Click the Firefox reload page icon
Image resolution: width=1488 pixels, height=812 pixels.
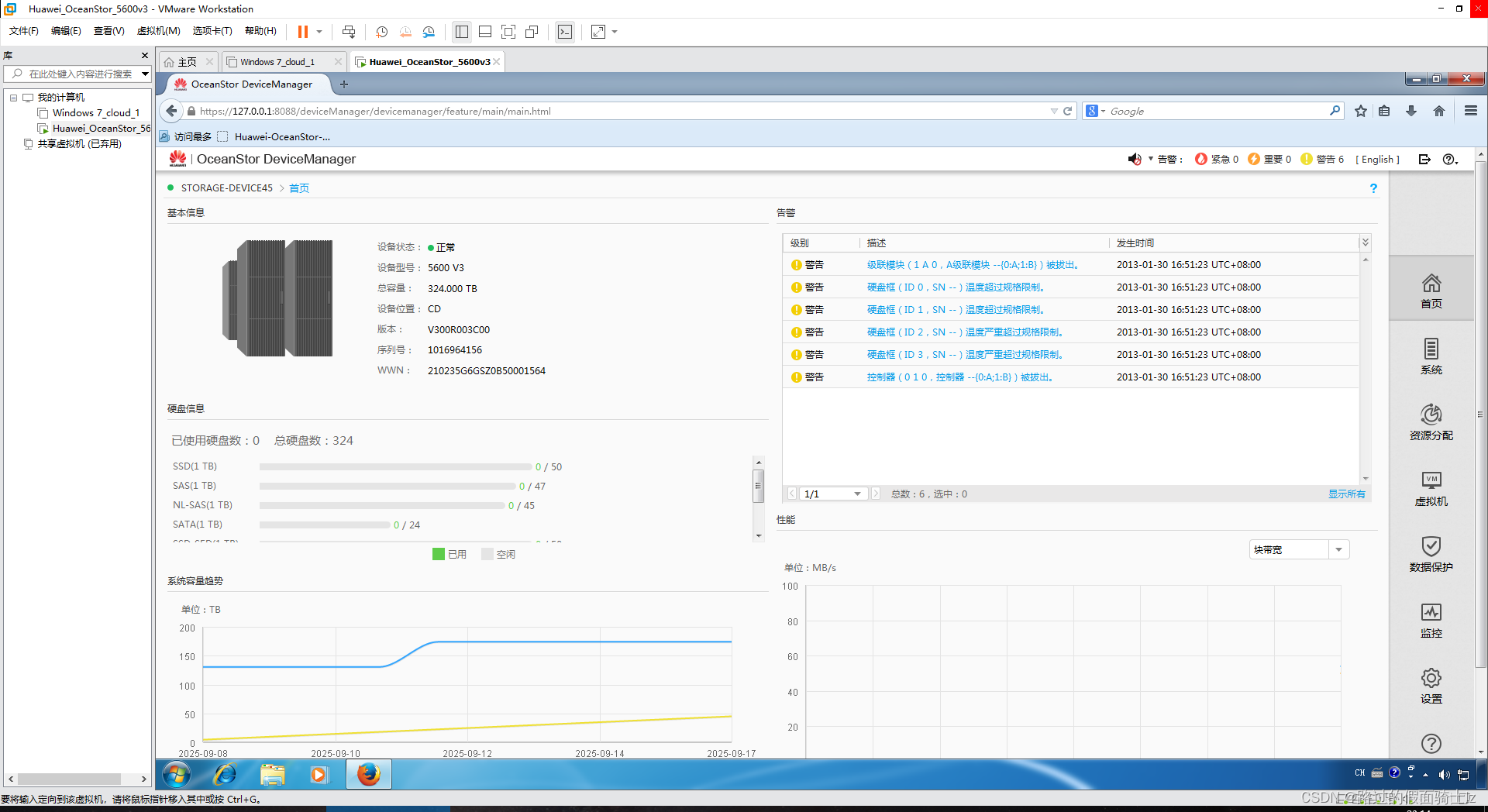(x=1067, y=111)
